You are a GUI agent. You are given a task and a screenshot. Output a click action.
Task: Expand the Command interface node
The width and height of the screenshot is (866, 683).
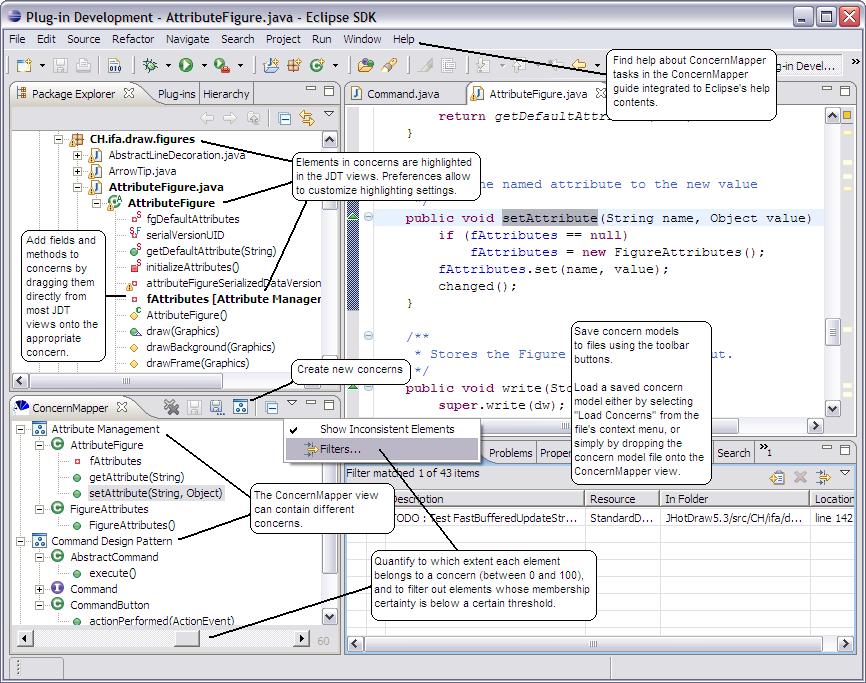tap(40, 589)
